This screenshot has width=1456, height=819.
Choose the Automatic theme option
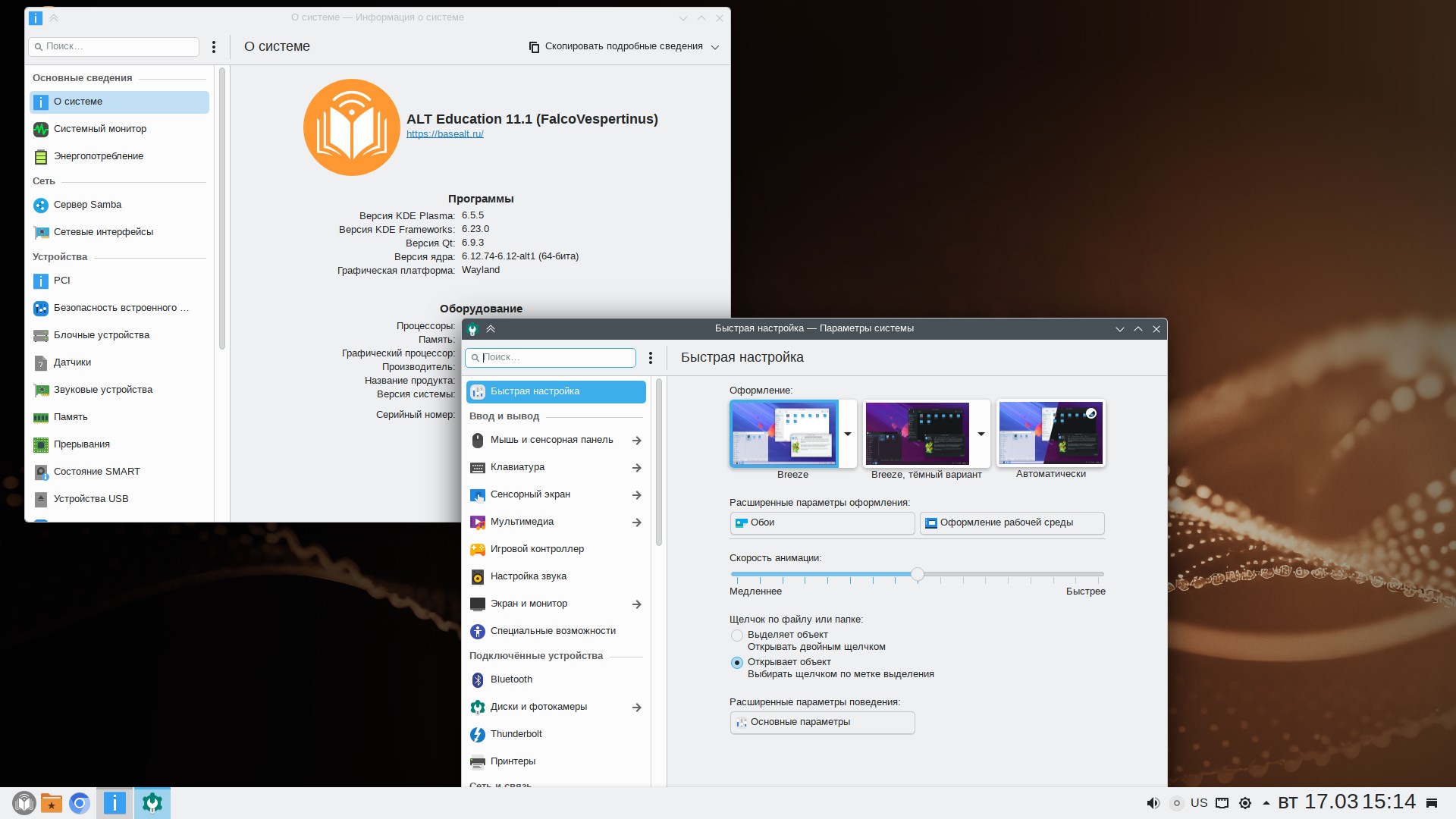1050,434
